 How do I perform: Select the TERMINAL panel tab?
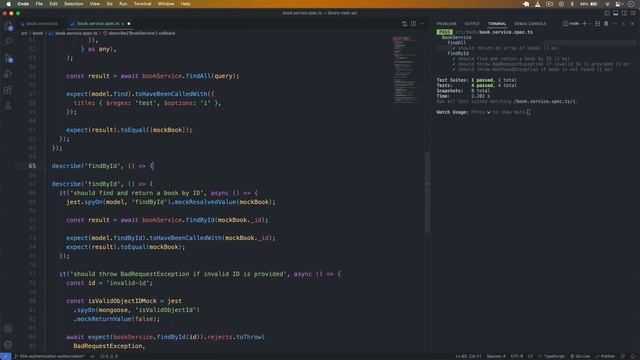point(497,24)
